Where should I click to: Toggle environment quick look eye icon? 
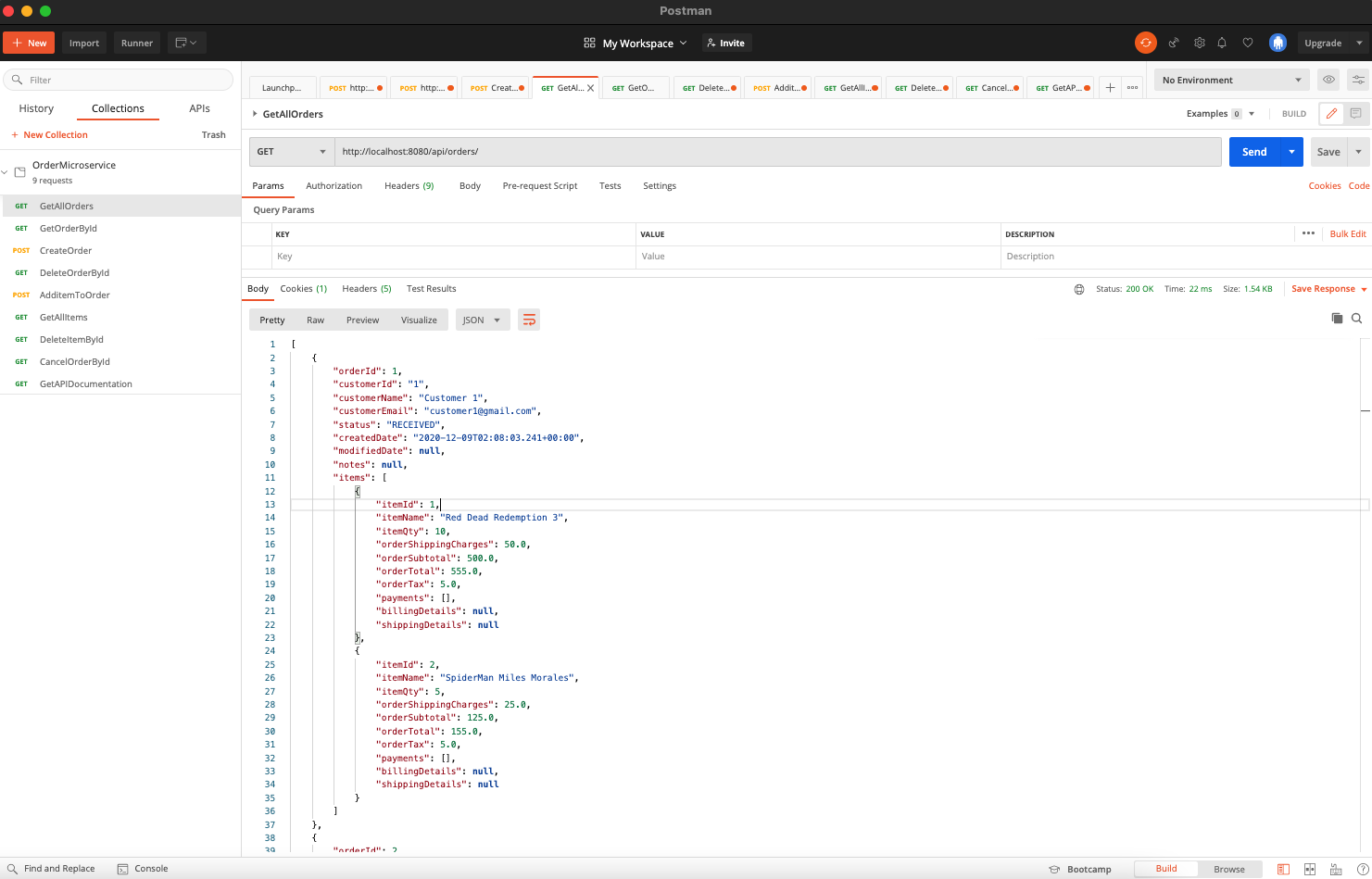(x=1328, y=80)
